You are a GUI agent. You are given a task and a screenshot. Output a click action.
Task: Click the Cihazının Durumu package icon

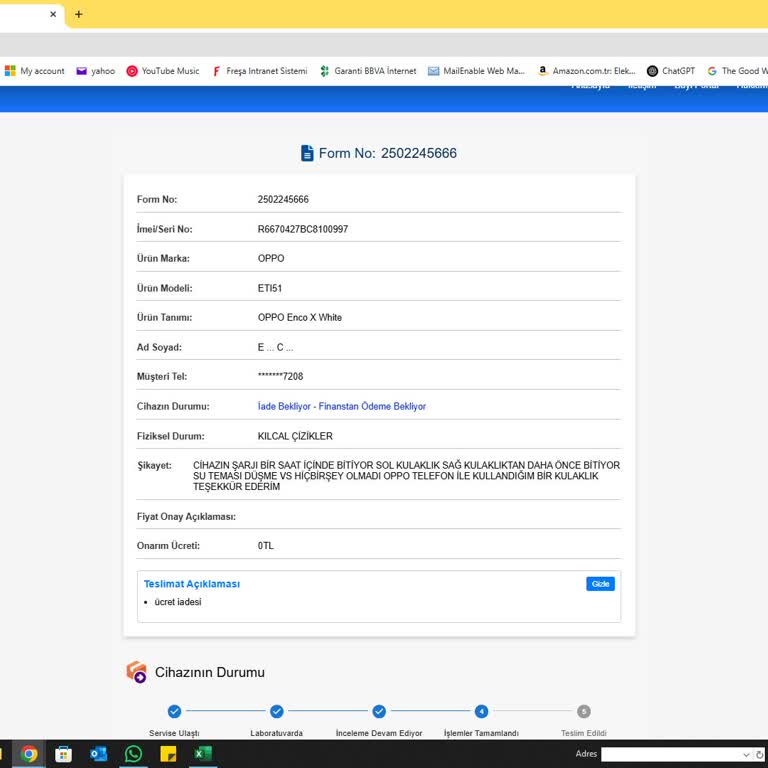click(x=136, y=672)
